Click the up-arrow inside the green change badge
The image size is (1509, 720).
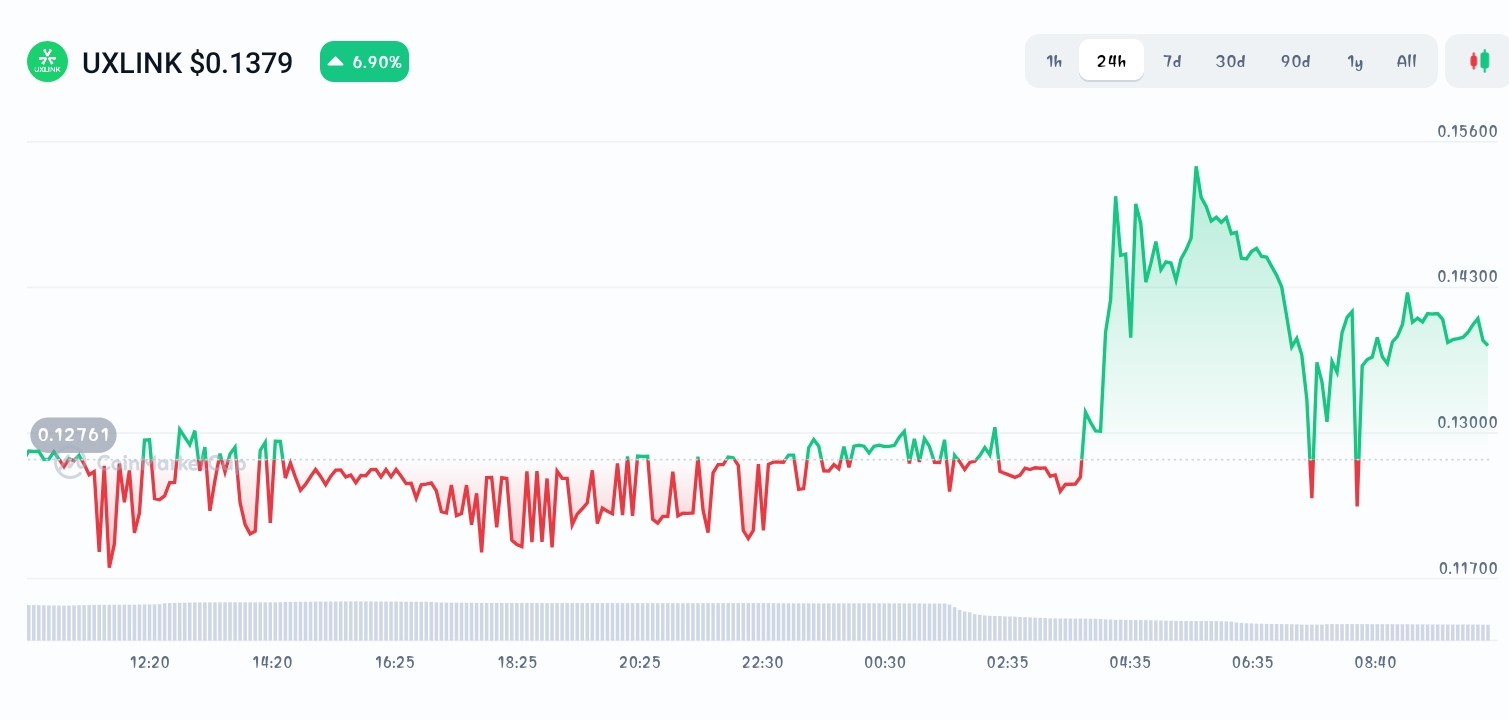point(337,61)
